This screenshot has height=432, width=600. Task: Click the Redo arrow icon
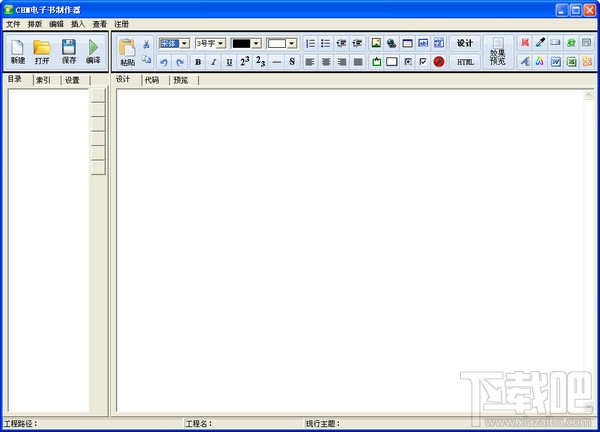[x=180, y=62]
